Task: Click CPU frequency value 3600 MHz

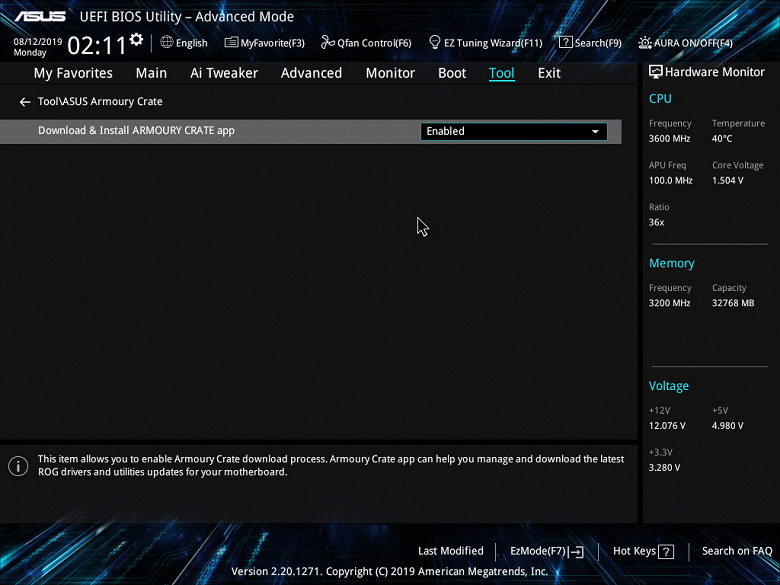Action: point(670,139)
